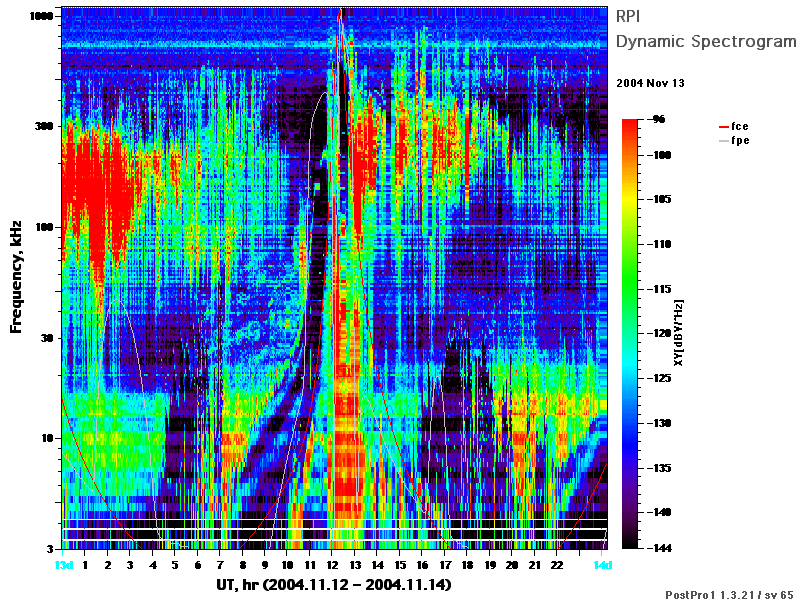This screenshot has width=800, height=600.
Task: Click the Dynamic Spectrogram heading
Action: [x=706, y=42]
